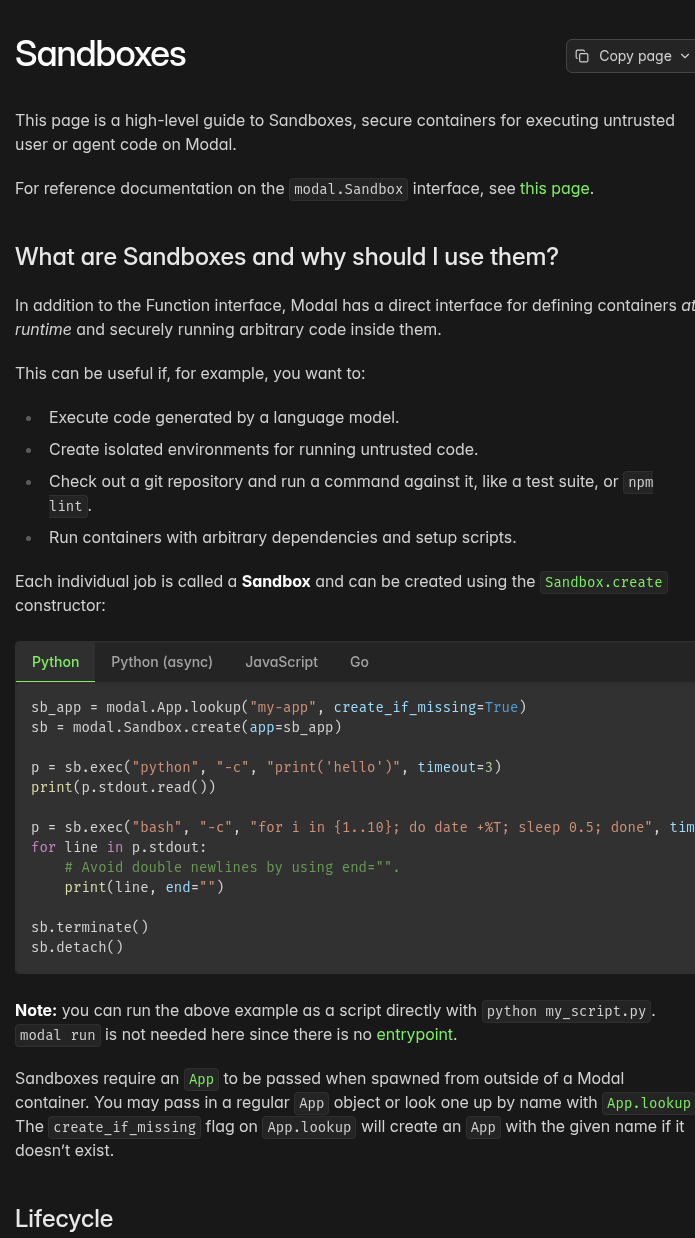
Task: Select the Python code tab
Action: [56, 662]
